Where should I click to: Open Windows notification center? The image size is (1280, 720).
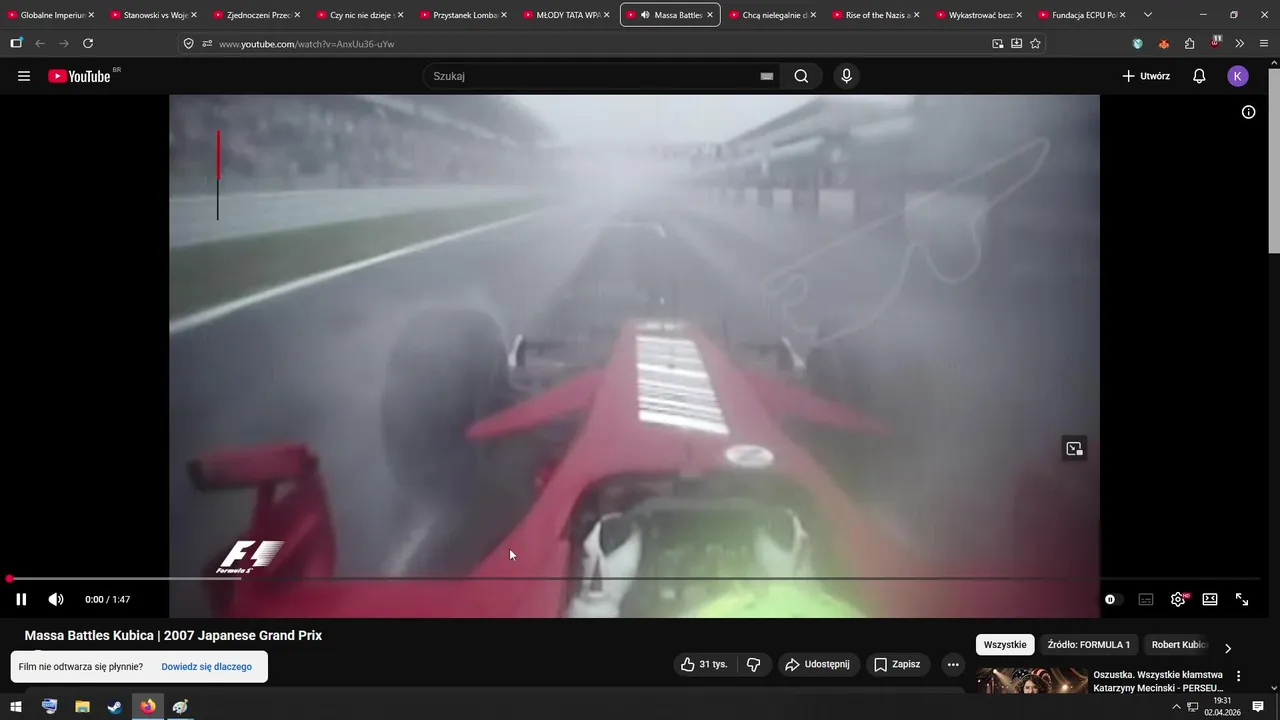[x=1258, y=707]
